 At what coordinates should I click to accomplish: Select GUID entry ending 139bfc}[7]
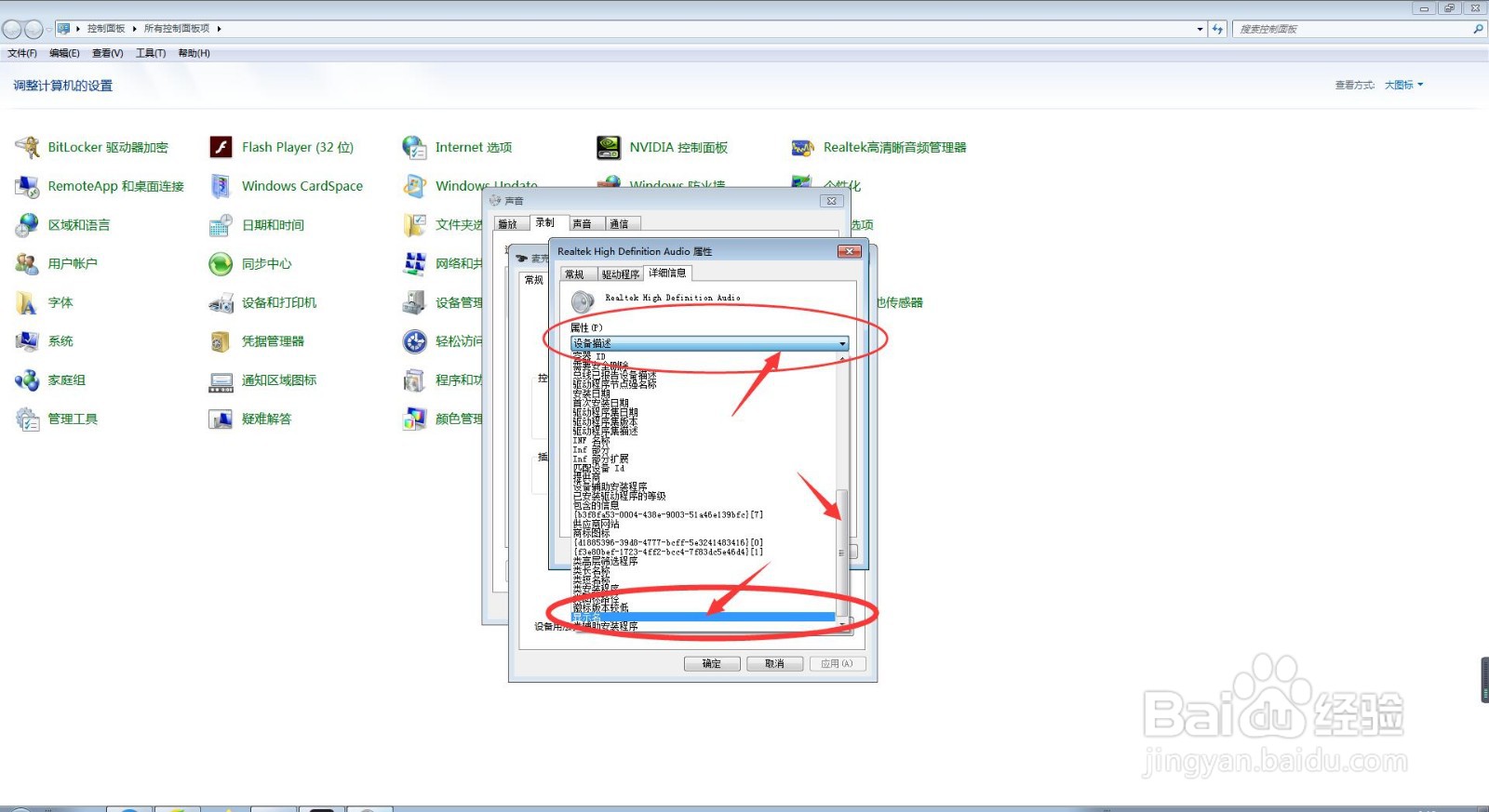pos(668,514)
